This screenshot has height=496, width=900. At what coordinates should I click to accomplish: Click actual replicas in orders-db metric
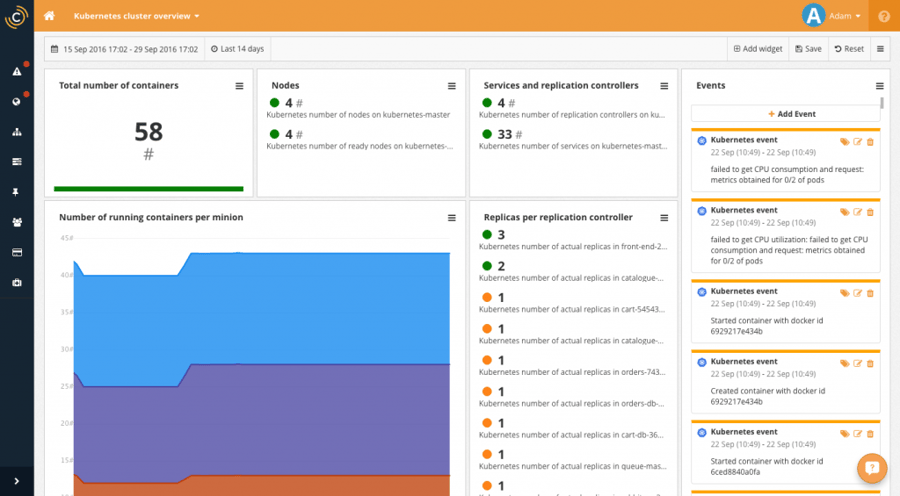click(x=571, y=404)
